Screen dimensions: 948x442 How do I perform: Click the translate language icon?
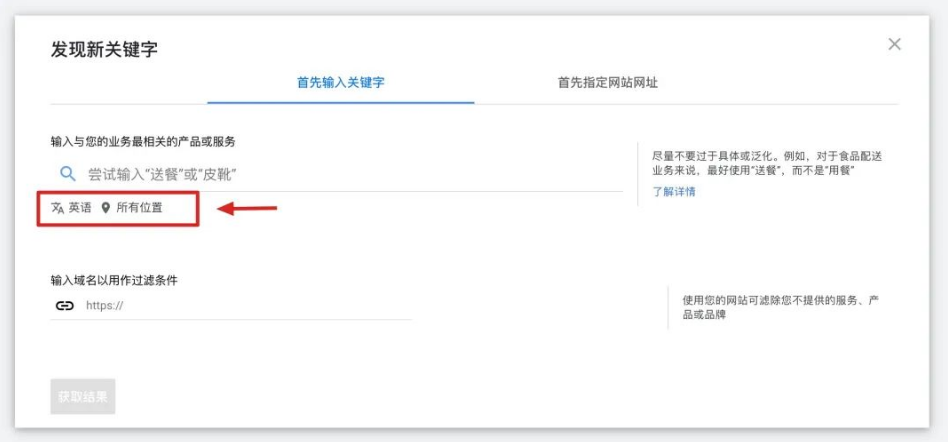coord(58,208)
